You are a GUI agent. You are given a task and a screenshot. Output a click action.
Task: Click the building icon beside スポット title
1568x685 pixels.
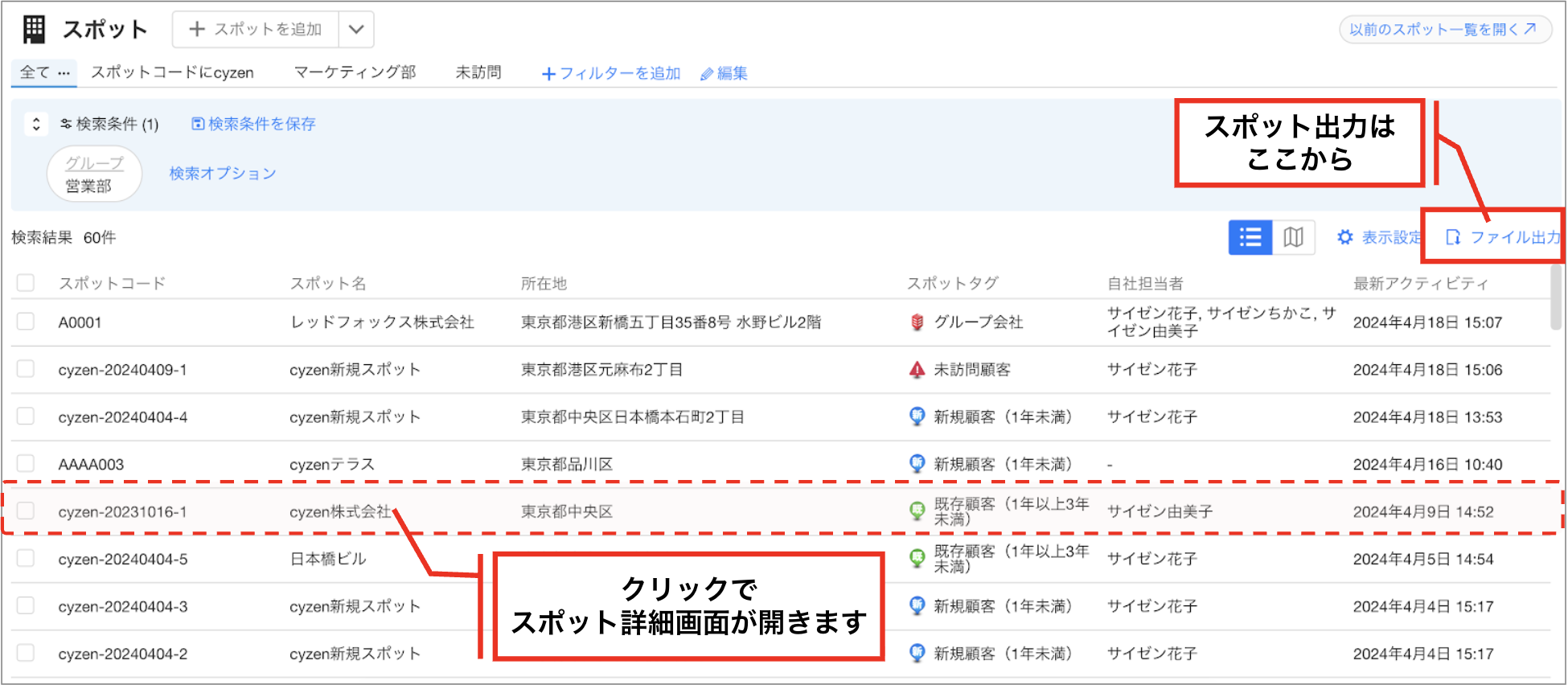35,30
